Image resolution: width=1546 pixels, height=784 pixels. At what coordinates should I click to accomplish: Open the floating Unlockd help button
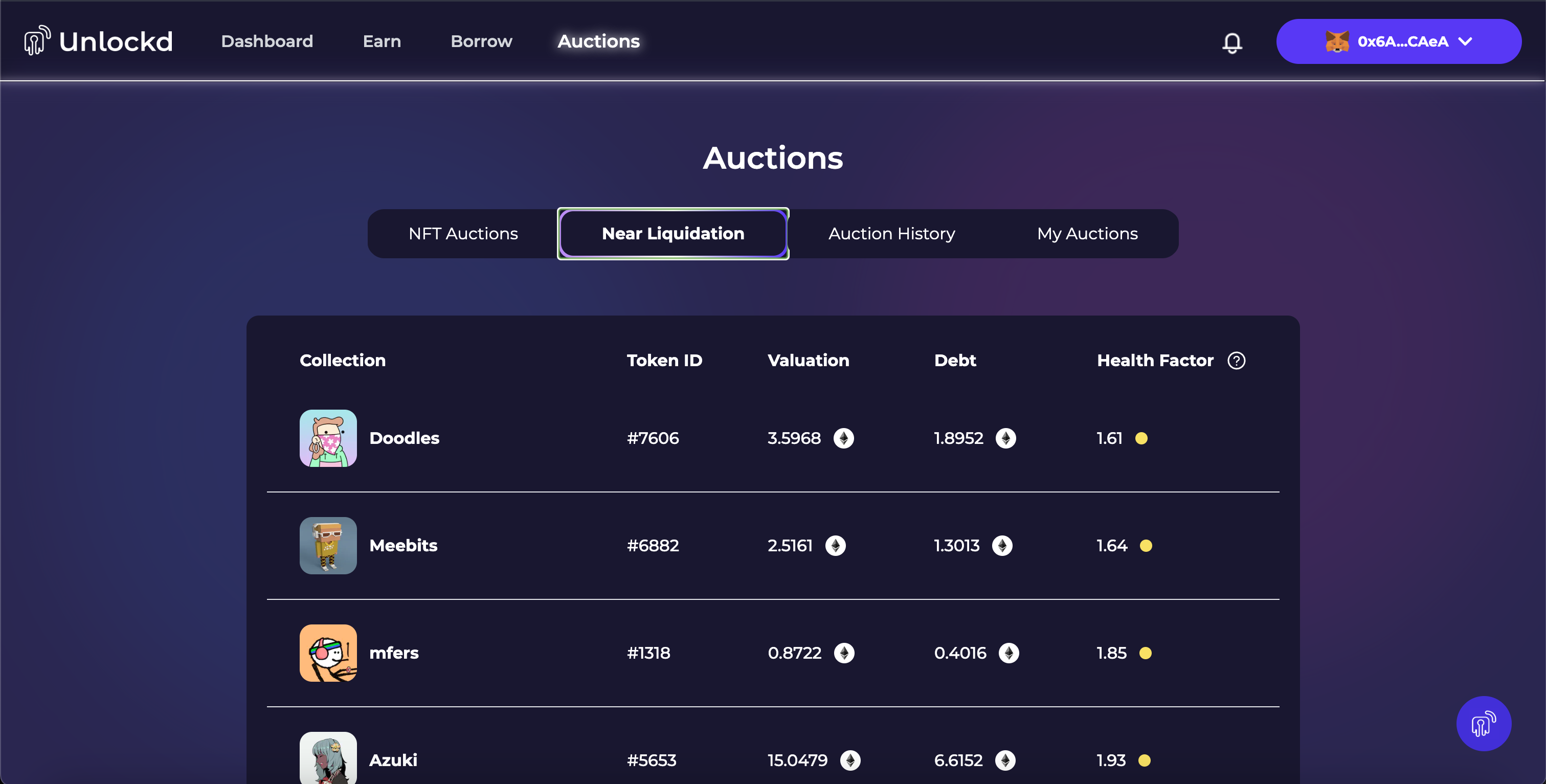tap(1483, 723)
